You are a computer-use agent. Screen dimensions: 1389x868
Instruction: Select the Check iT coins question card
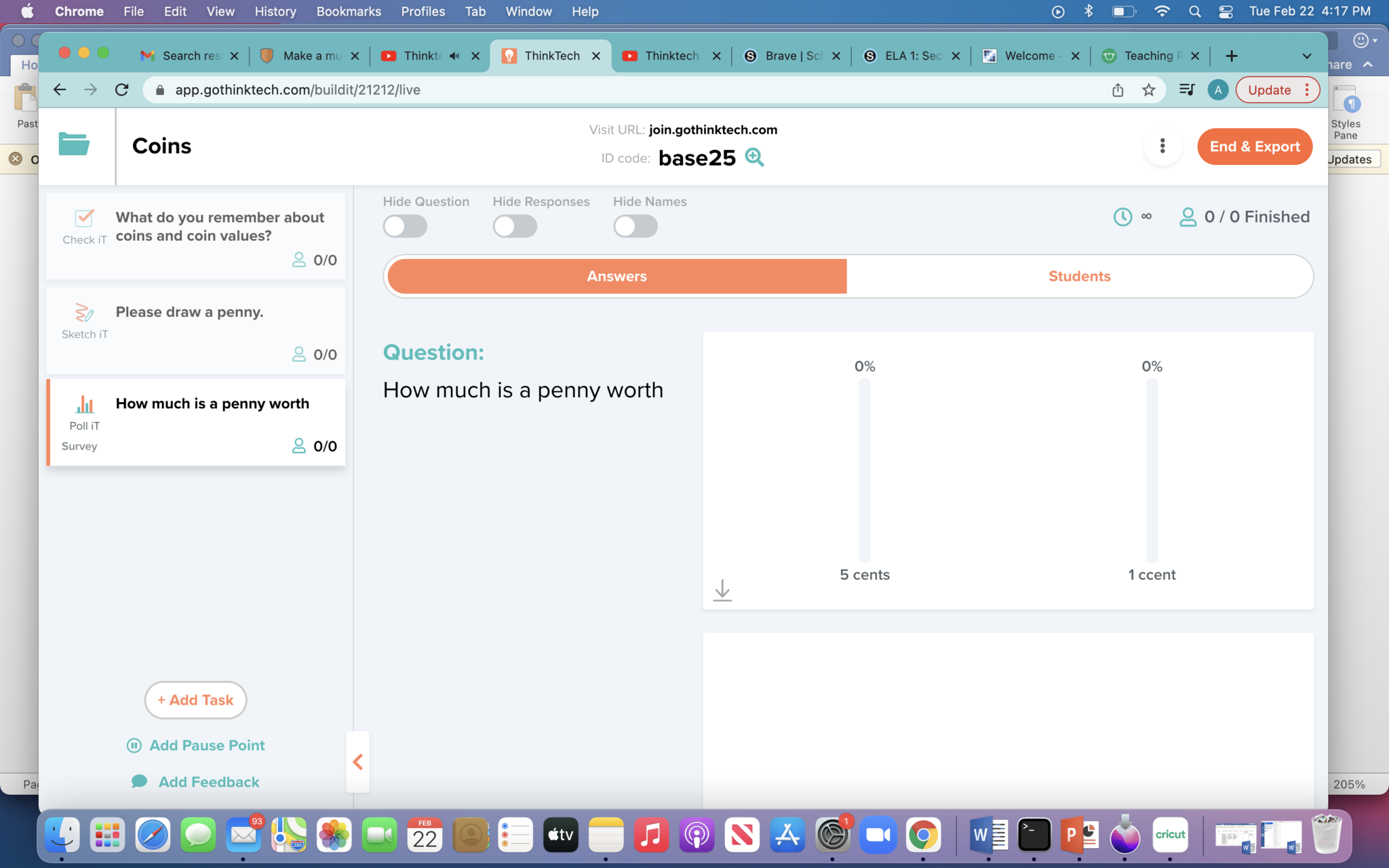tap(195, 236)
